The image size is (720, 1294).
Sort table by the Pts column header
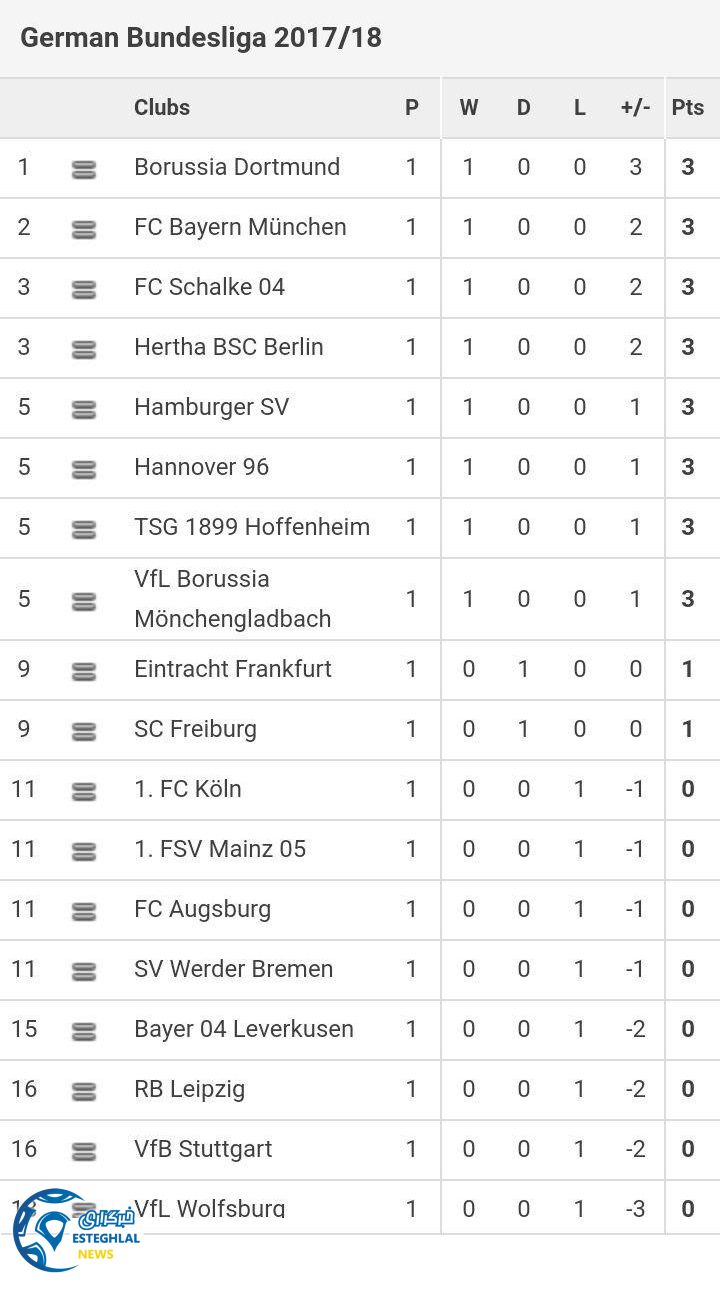click(x=687, y=108)
